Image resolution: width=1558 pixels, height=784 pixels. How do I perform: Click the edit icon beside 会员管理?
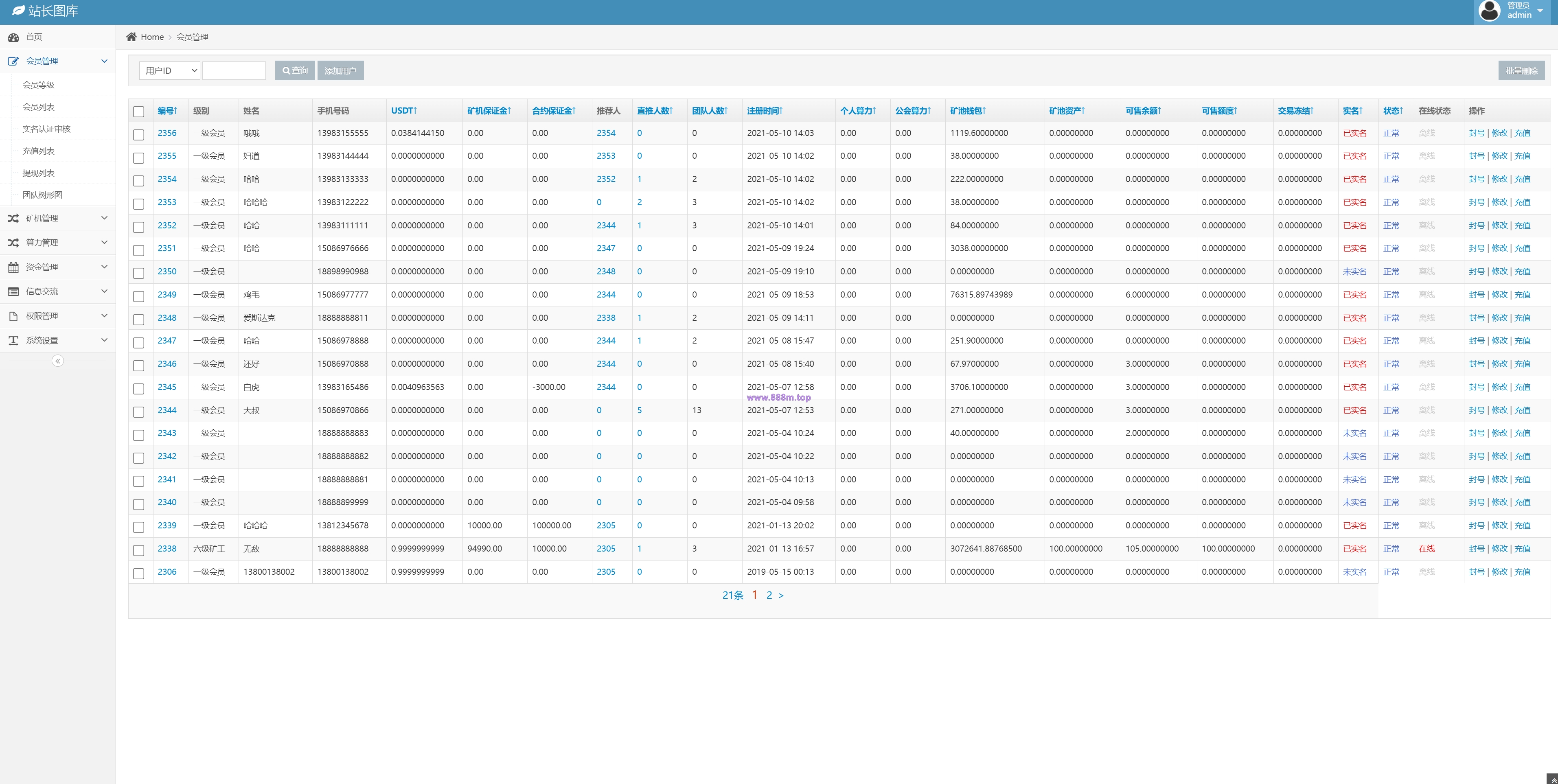coord(13,61)
